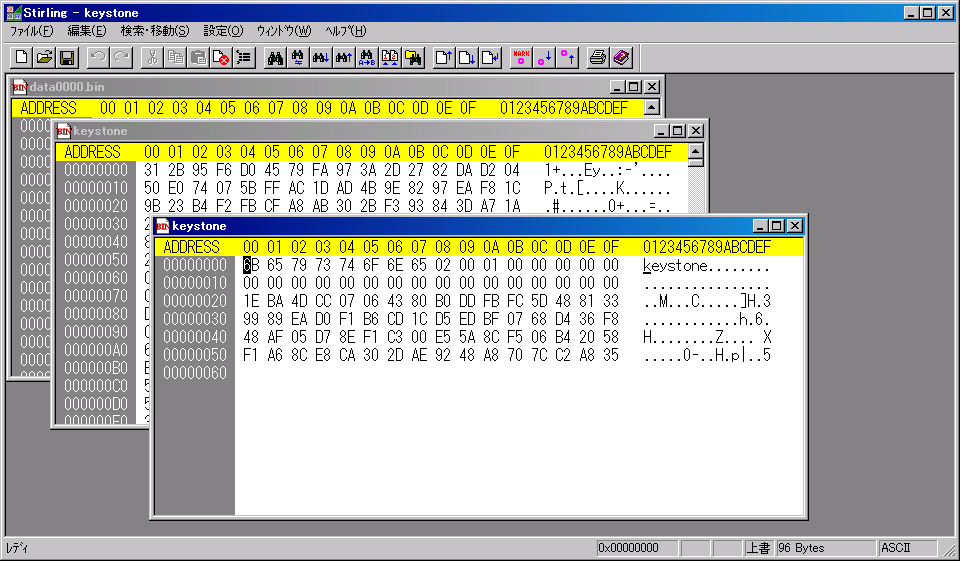
Task: Click the 上書 overwrite mode status cell
Action: [x=759, y=548]
